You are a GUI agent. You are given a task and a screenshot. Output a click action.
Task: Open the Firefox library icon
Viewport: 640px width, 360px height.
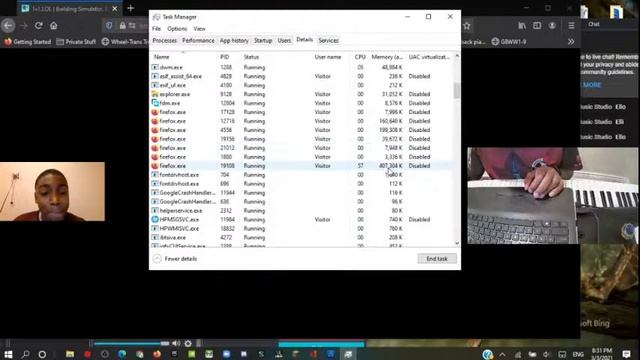(x=522, y=26)
